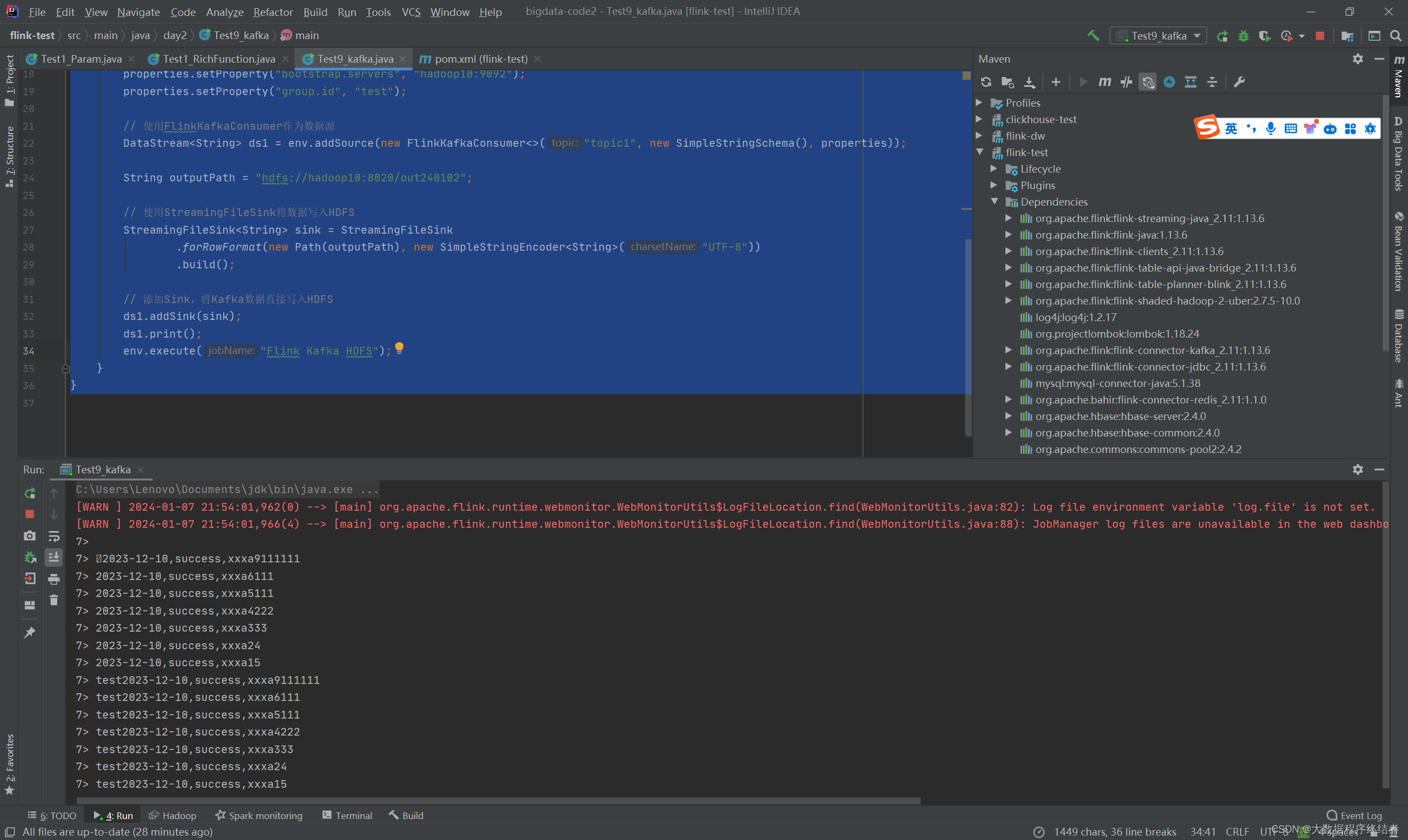1408x840 pixels.
Task: Open the Refactor menu
Action: (273, 12)
